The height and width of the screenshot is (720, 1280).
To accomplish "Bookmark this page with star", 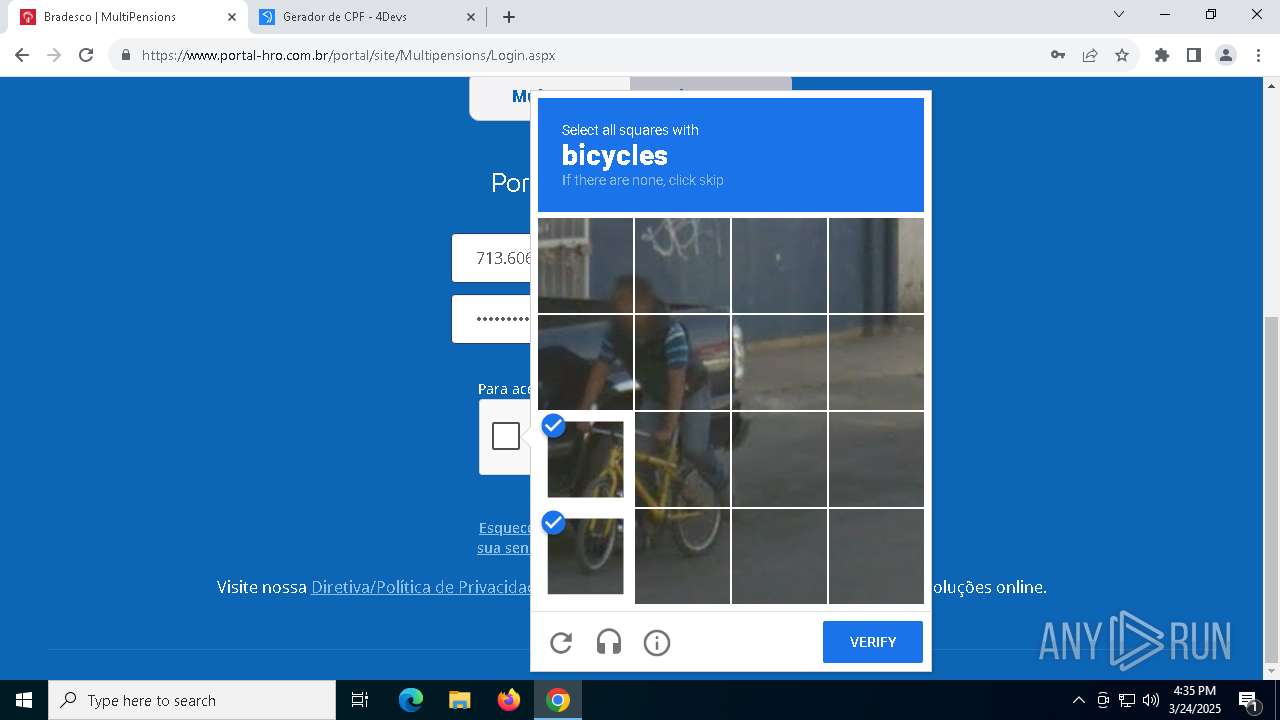I will point(1122,55).
